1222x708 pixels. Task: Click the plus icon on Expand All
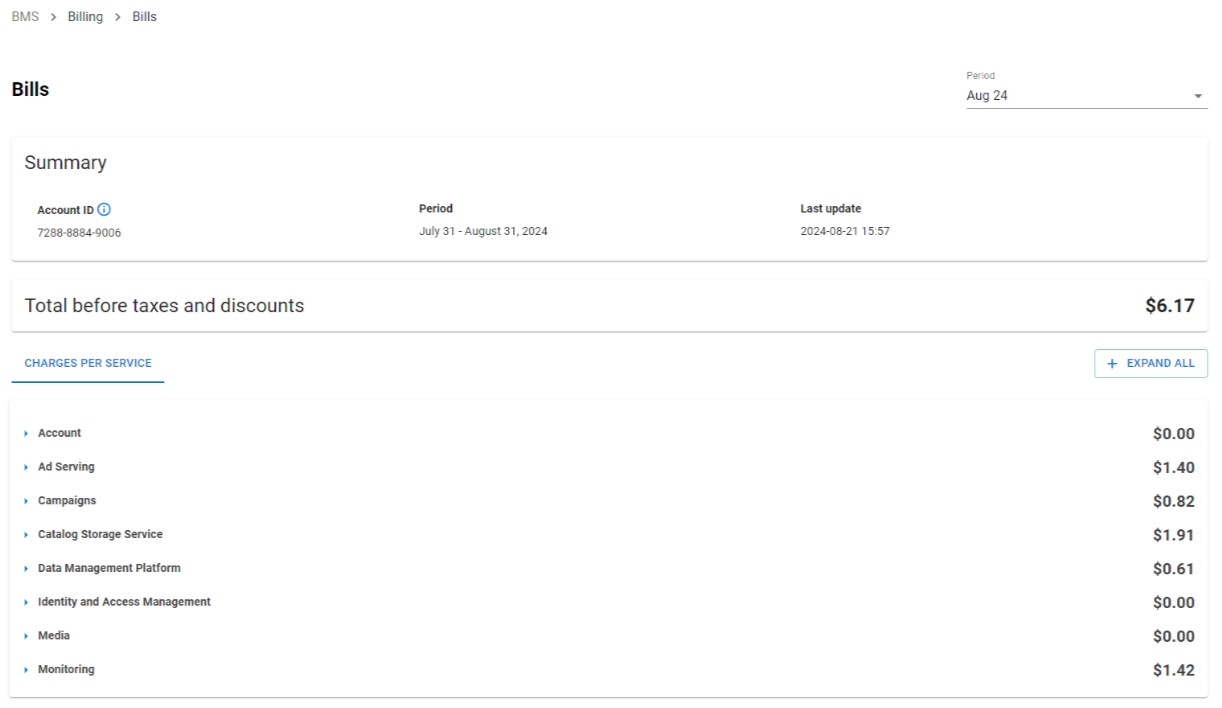(1112, 364)
